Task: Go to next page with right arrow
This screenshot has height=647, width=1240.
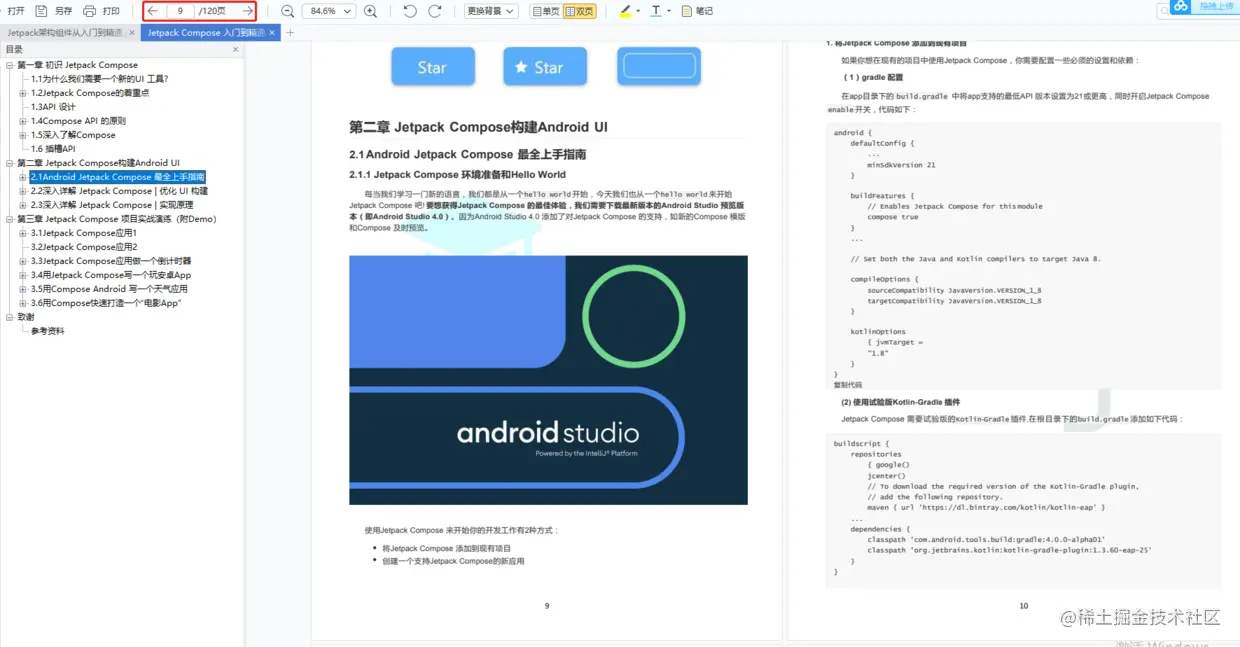Action: click(x=248, y=11)
